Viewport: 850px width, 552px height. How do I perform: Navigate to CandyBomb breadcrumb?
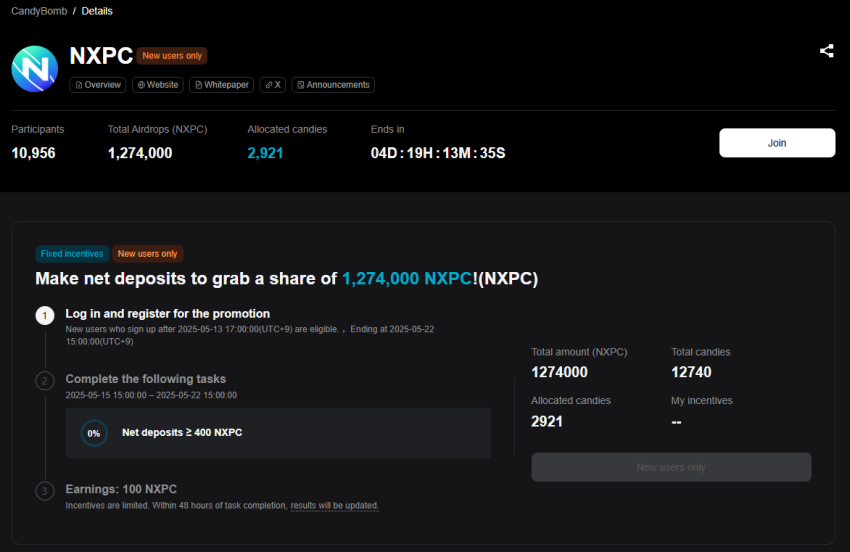tap(38, 11)
